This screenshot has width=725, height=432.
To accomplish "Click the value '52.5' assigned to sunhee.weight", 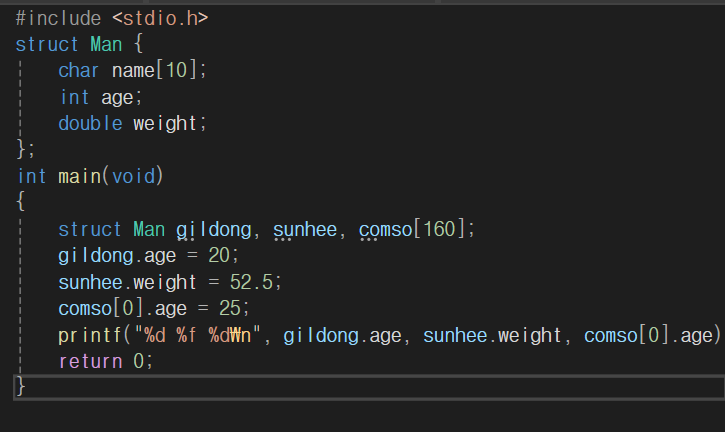I will pyautogui.click(x=252, y=282).
